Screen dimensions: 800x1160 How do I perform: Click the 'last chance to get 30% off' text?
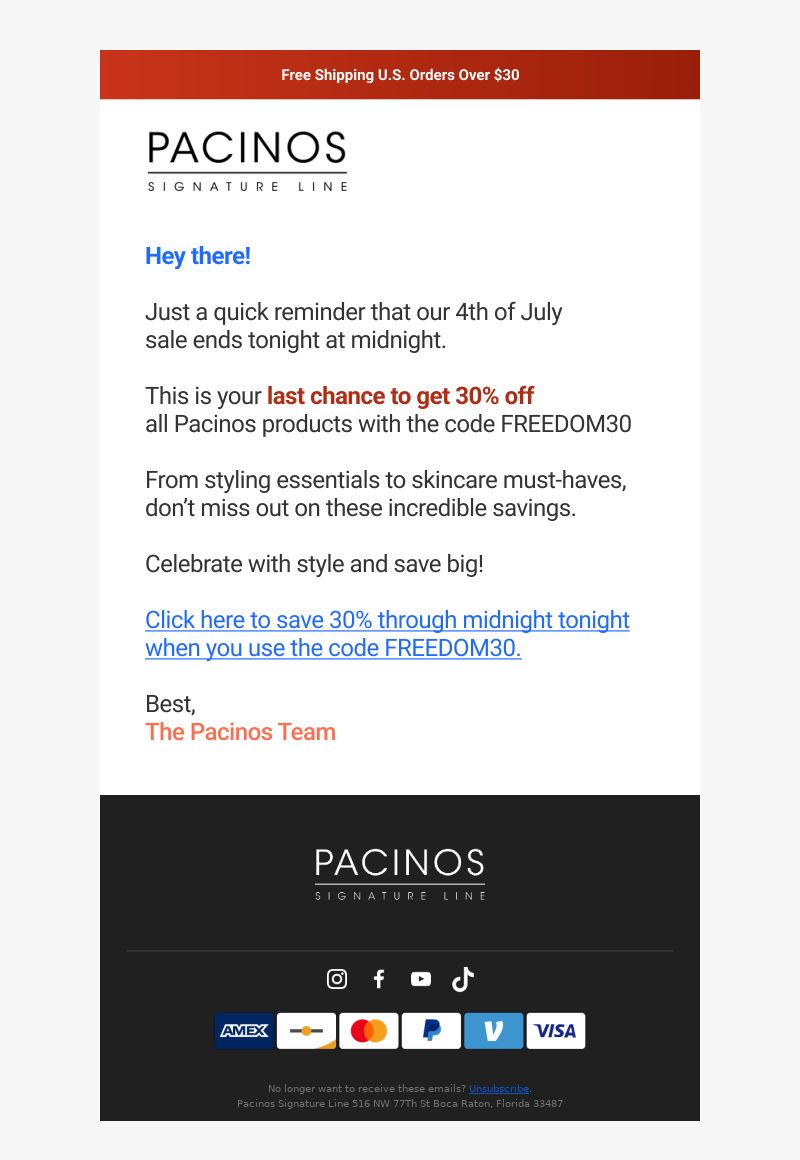(400, 396)
